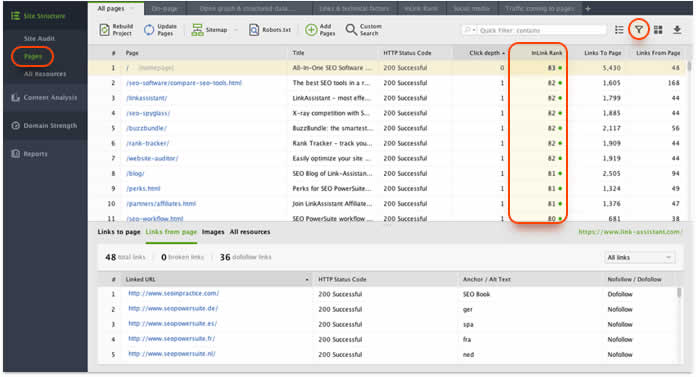This screenshot has width=696, height=377.
Task: Open Custom Search magnifier tool
Action: tap(351, 30)
